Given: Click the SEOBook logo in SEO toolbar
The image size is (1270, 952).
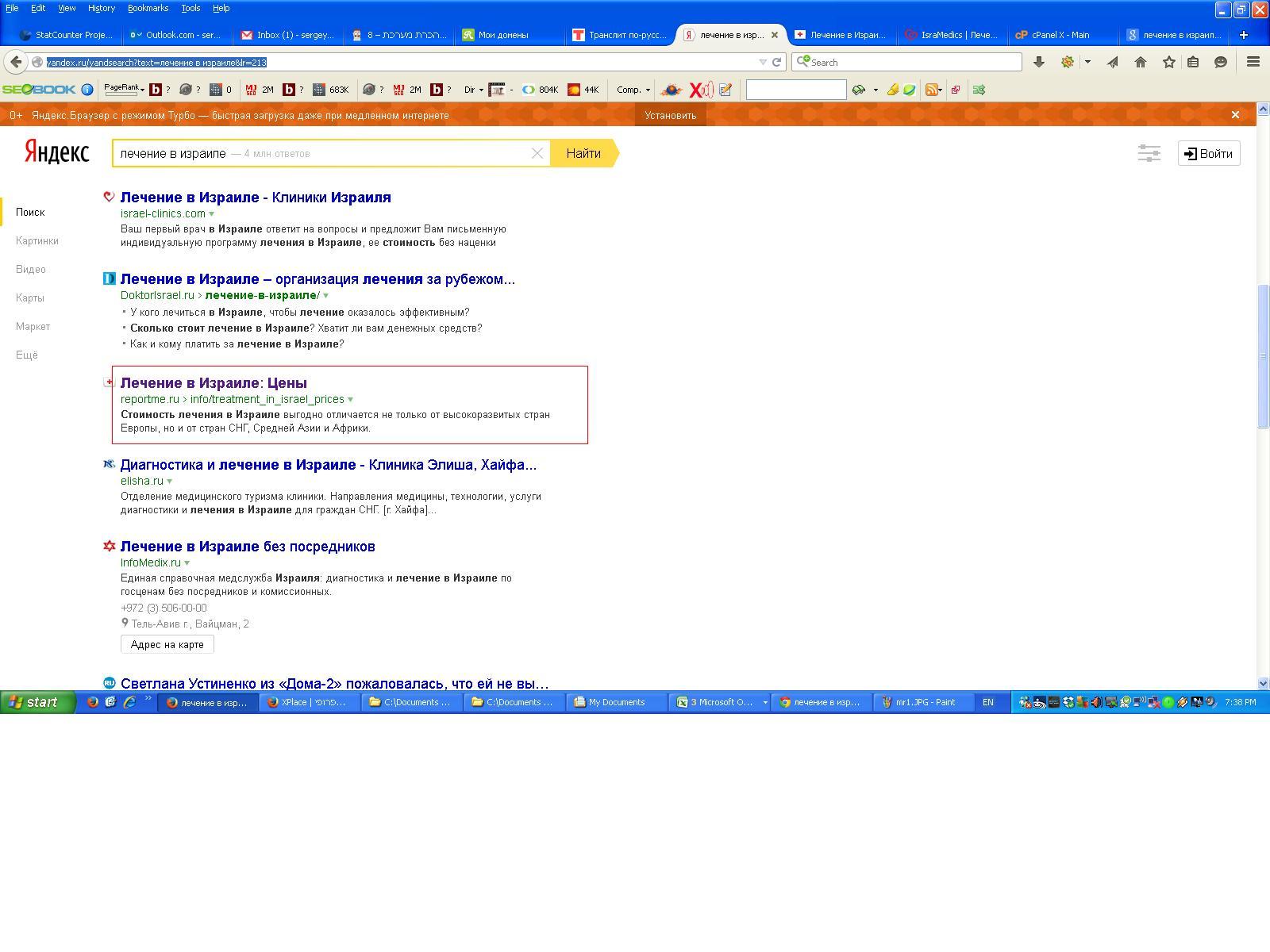Looking at the screenshot, I should click(39, 90).
